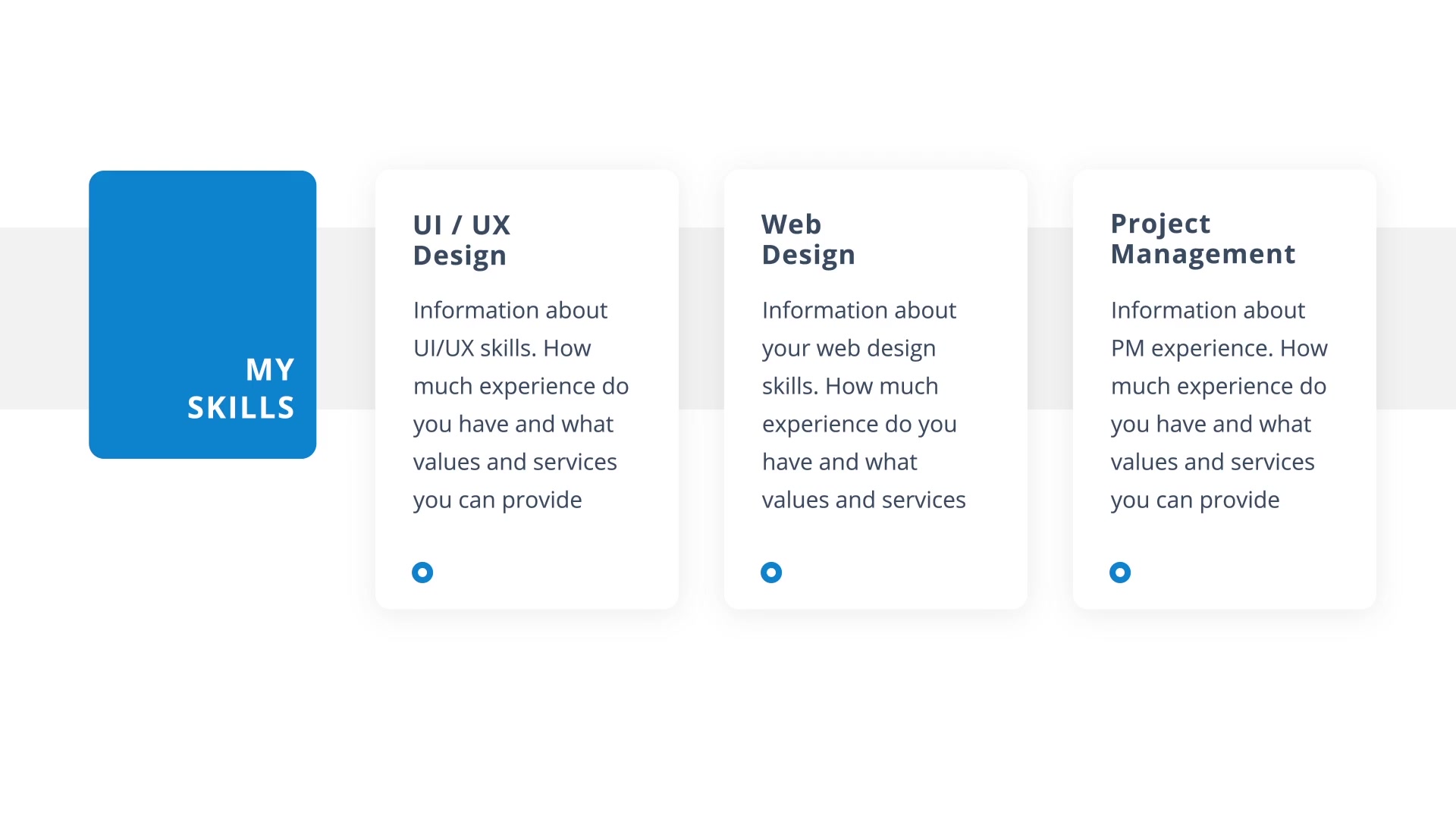Click 'PM experience. How' line in third card
Image resolution: width=1456 pixels, height=819 pixels.
(x=1219, y=349)
